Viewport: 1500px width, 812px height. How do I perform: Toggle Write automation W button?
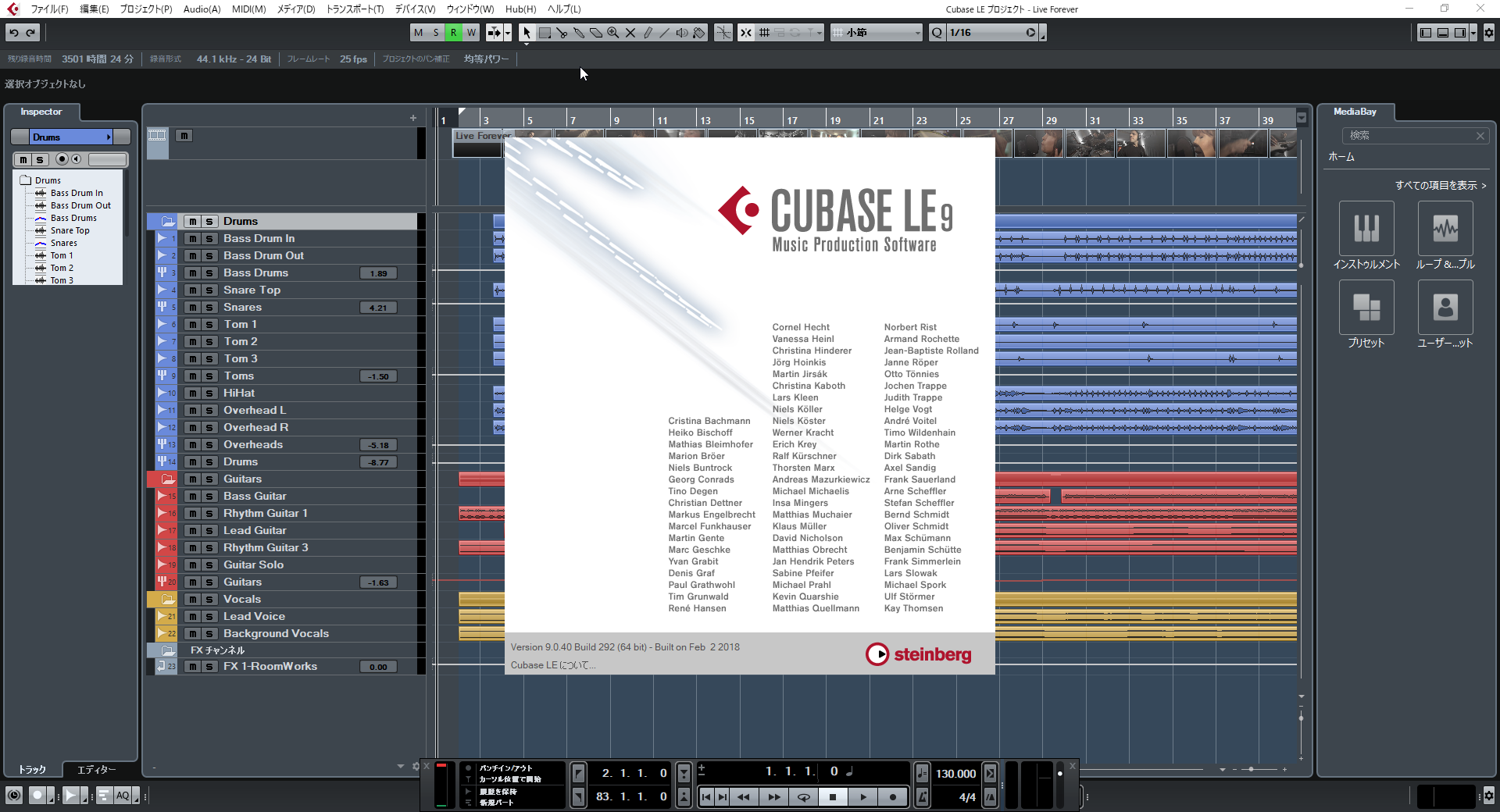pyautogui.click(x=471, y=33)
